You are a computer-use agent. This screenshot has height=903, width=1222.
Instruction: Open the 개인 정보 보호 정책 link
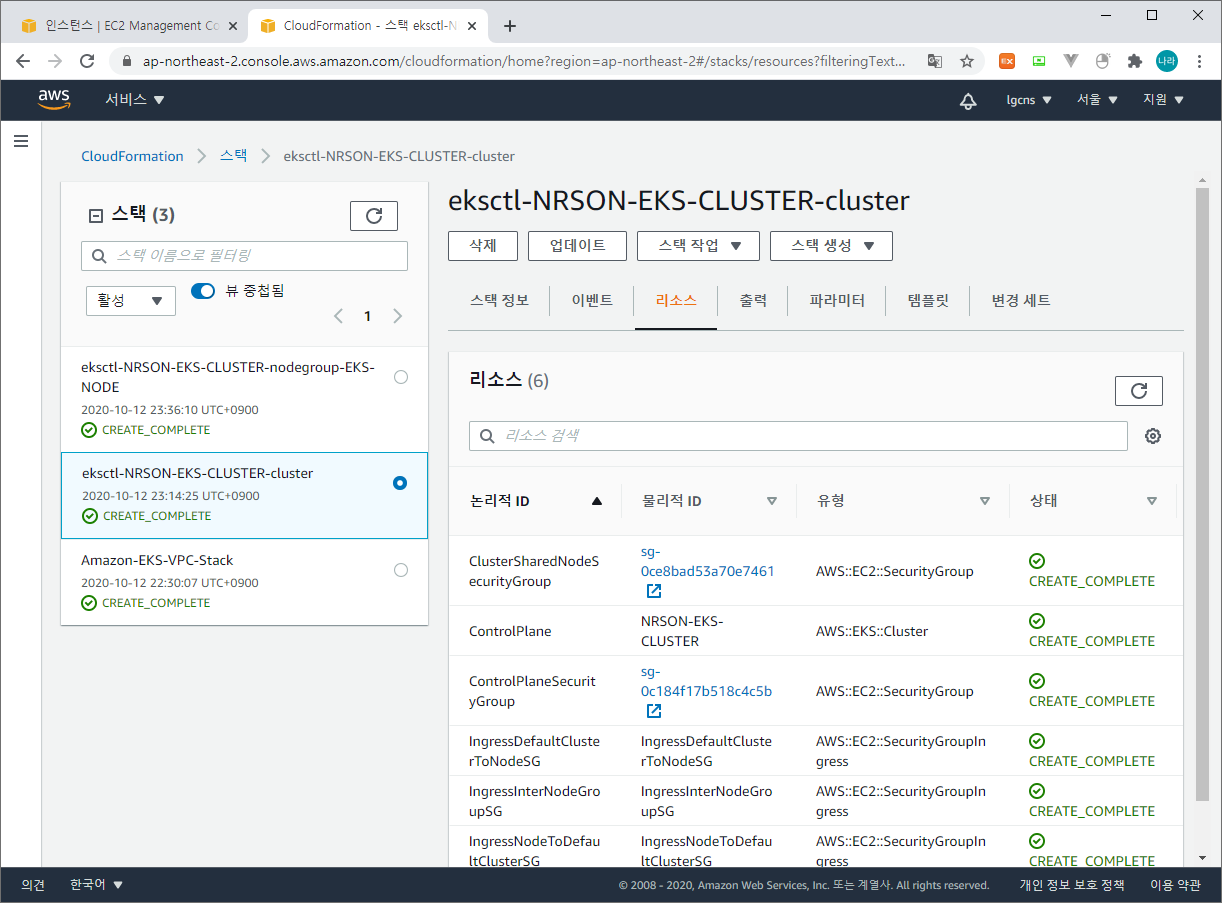pos(1071,885)
